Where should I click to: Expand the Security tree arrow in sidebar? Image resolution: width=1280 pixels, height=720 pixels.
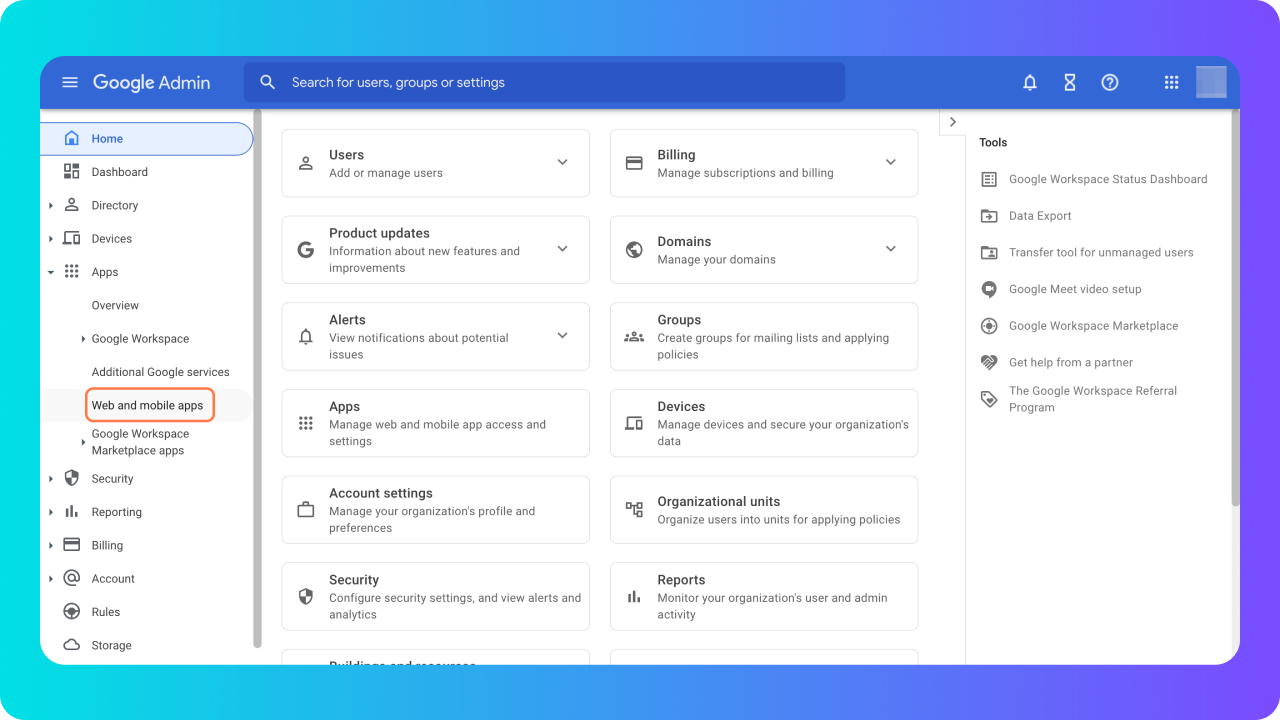pyautogui.click(x=51, y=479)
